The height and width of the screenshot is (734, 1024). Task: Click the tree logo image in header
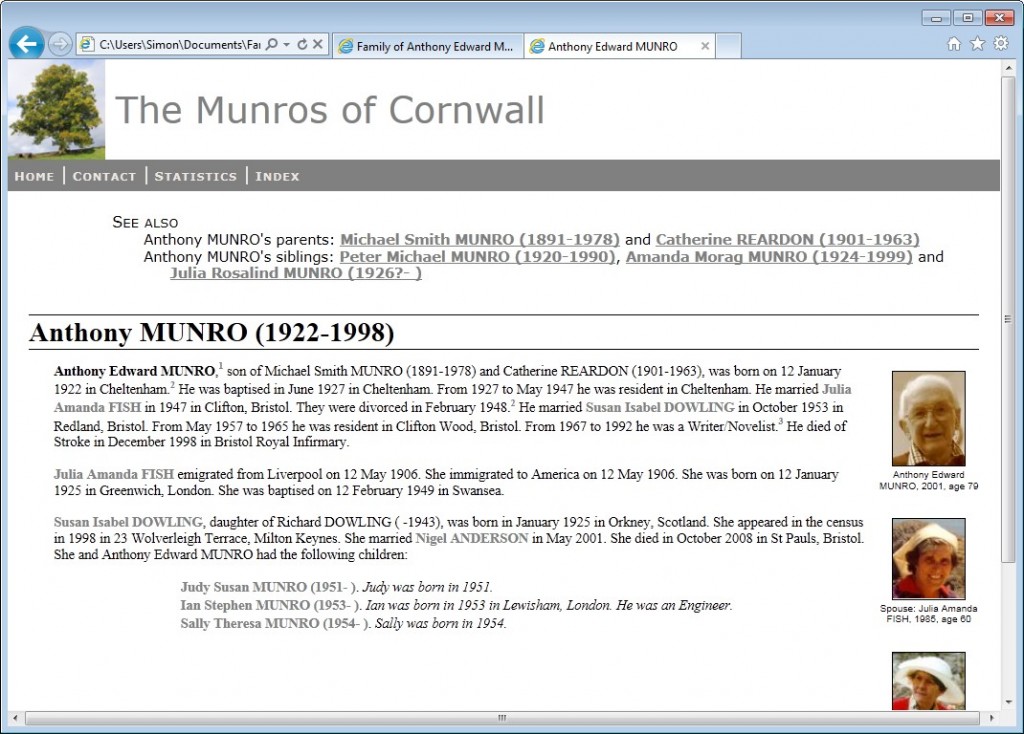56,109
